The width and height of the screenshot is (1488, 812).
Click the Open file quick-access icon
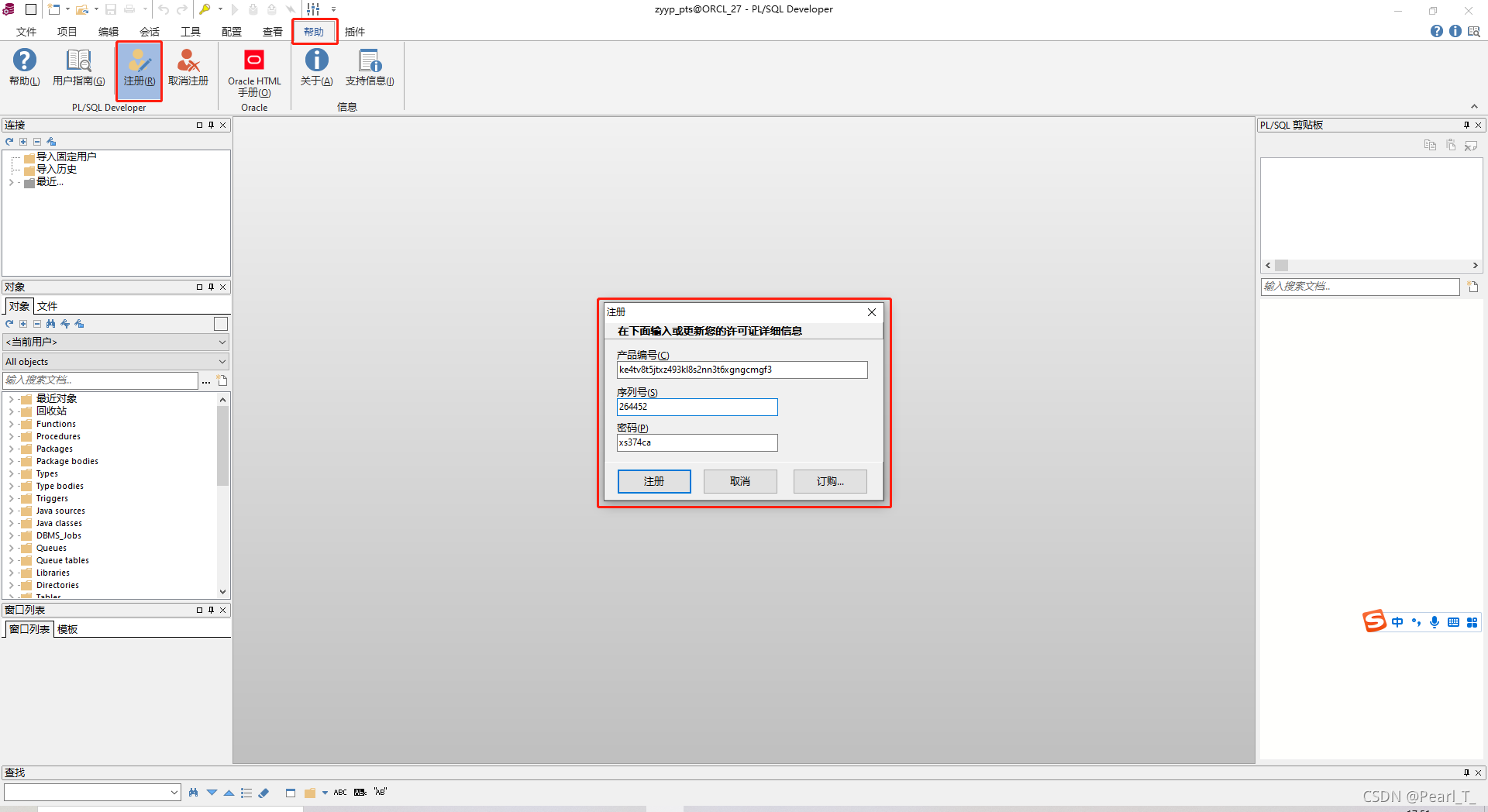coord(81,9)
